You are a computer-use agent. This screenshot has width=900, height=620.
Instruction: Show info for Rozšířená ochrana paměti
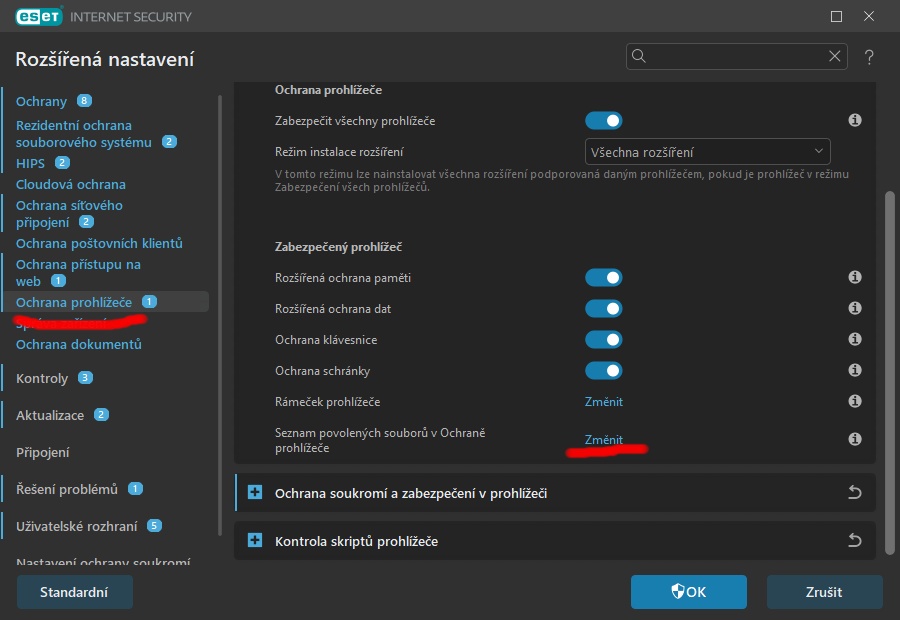click(x=855, y=277)
